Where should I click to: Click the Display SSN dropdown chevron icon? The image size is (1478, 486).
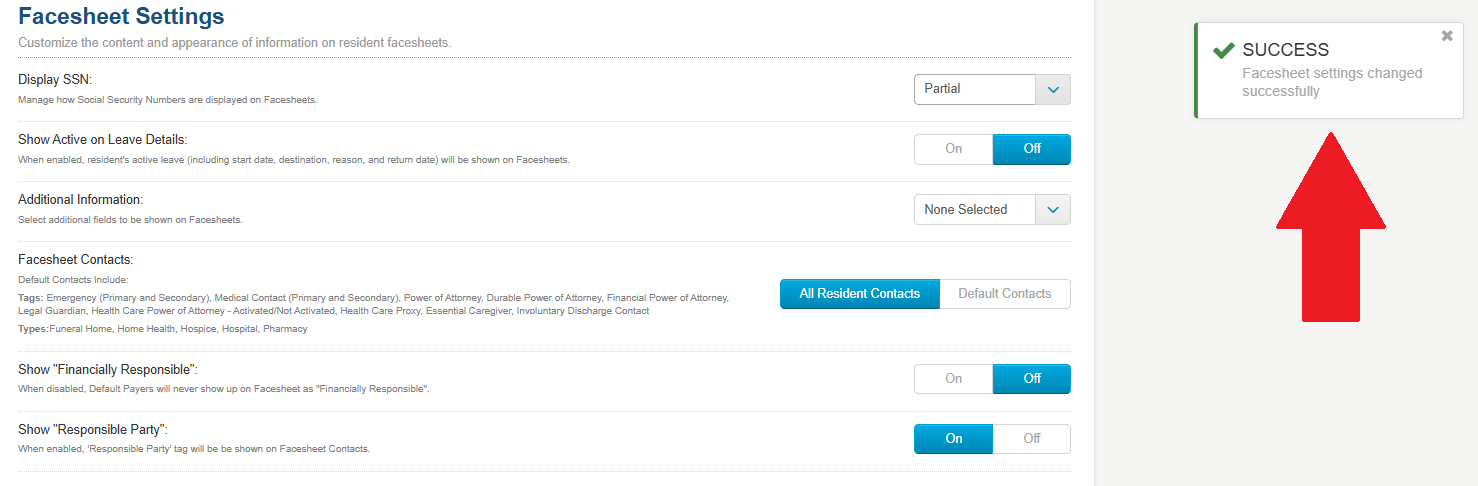point(1053,89)
